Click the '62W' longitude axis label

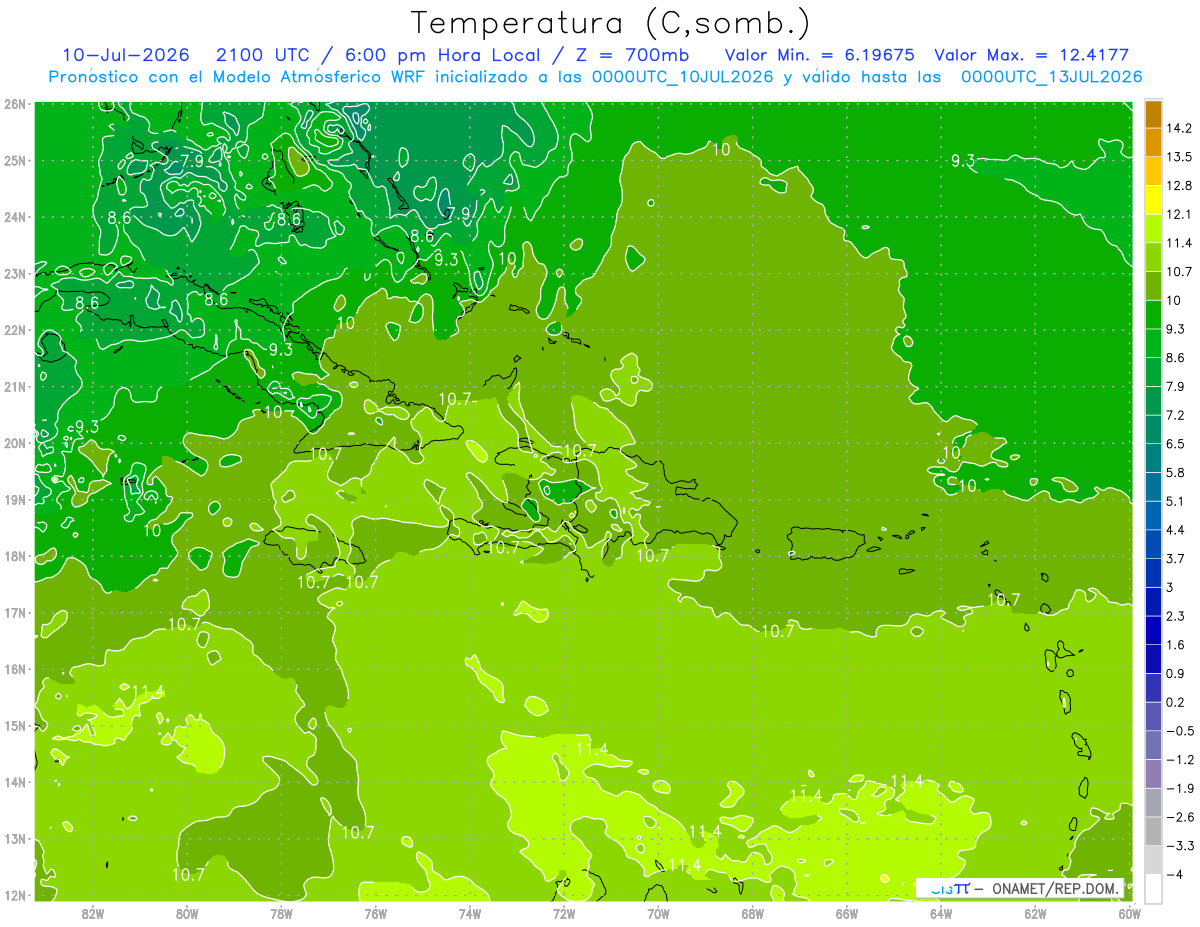[x=1035, y=913]
